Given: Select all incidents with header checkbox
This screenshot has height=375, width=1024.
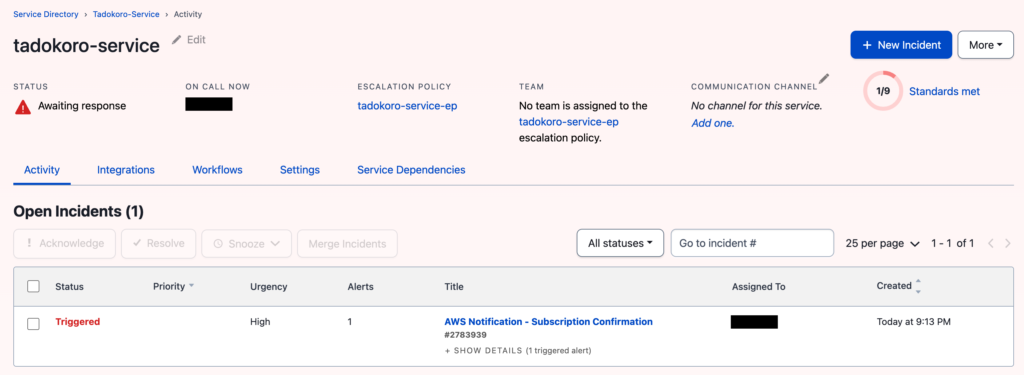Looking at the screenshot, I should click(33, 286).
